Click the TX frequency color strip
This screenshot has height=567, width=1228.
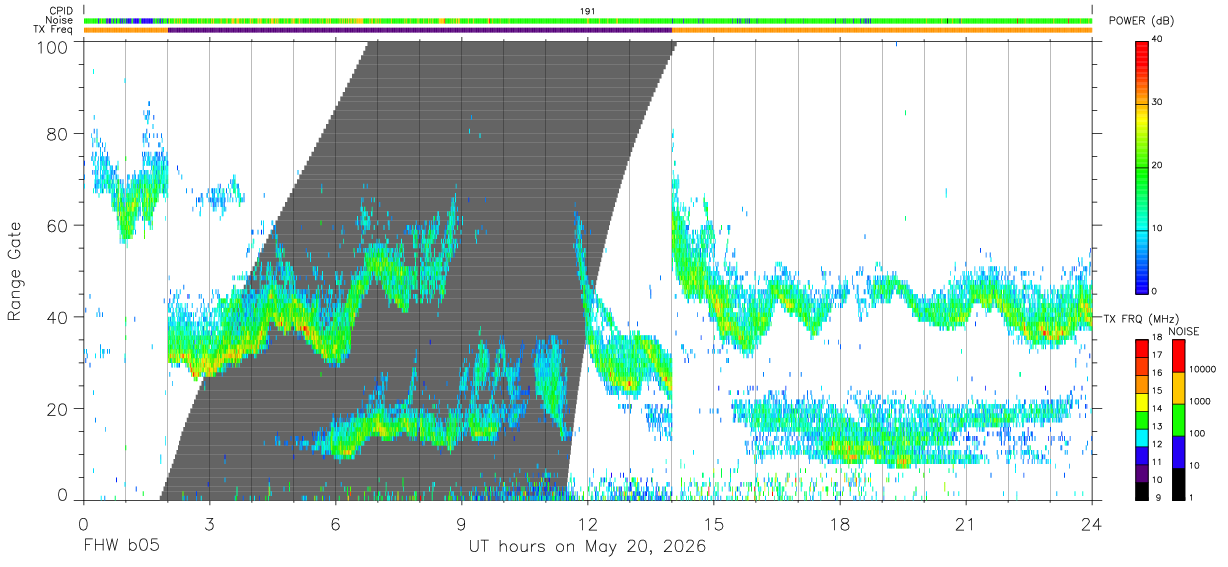coord(588,30)
